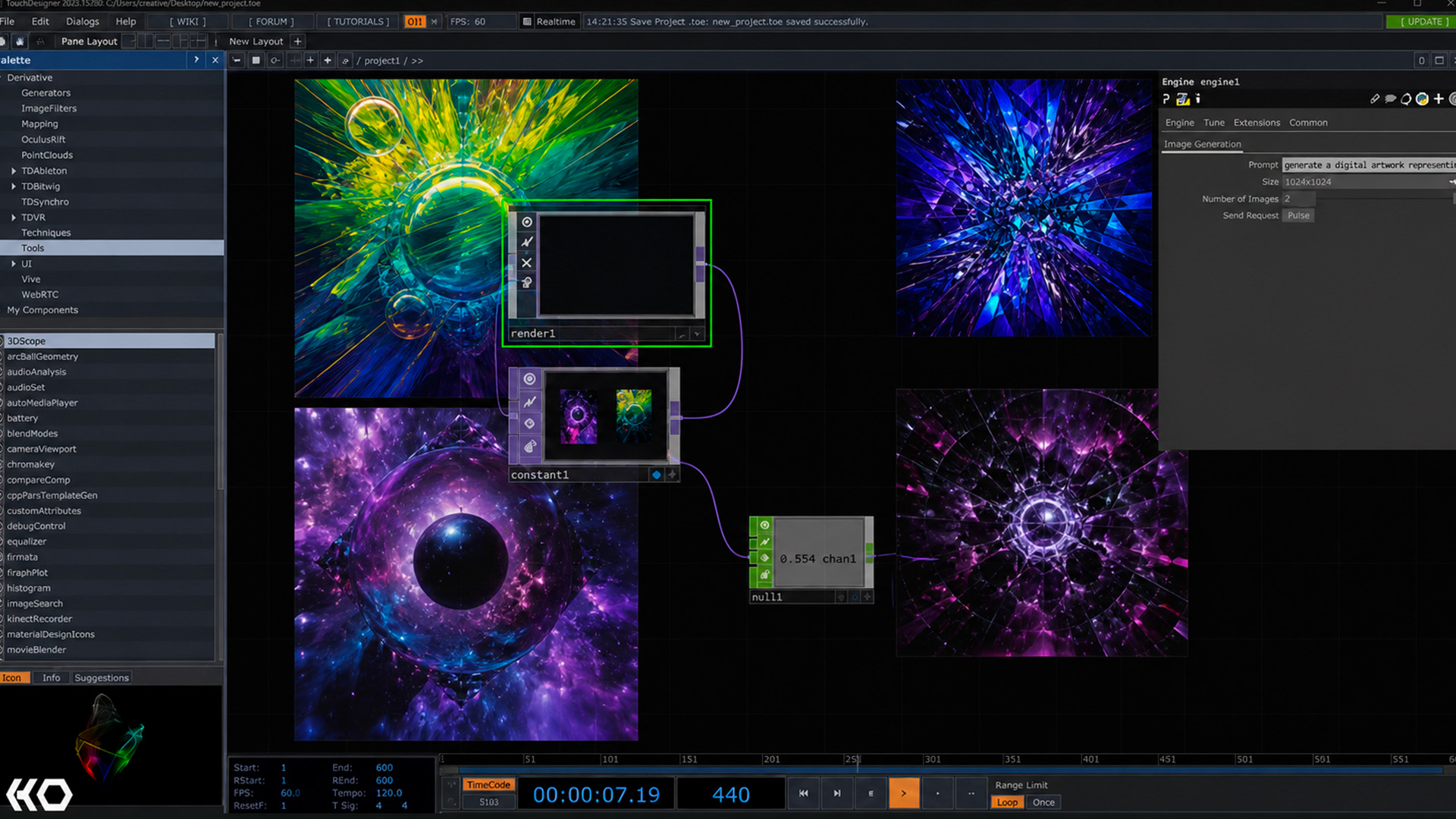Click the clone immune icon on render1 node
This screenshot has height=819, width=1456.
(527, 242)
